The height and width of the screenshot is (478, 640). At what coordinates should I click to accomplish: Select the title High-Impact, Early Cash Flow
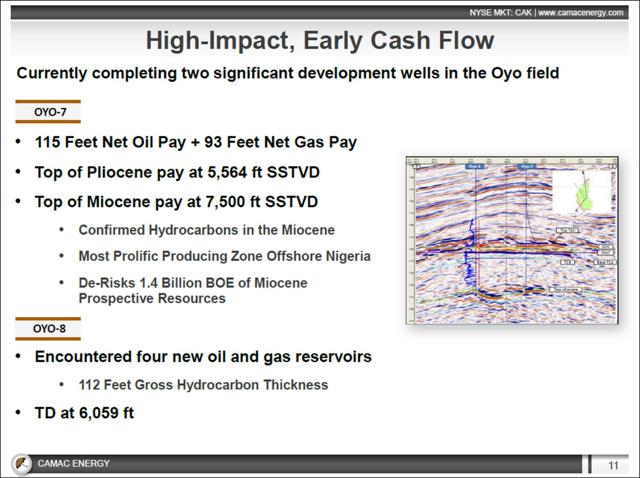[x=320, y=40]
